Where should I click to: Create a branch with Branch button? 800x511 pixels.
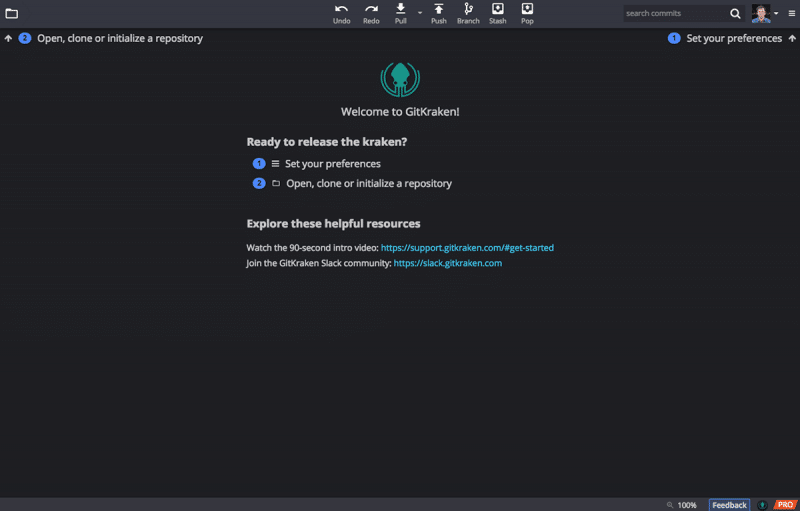tap(468, 14)
